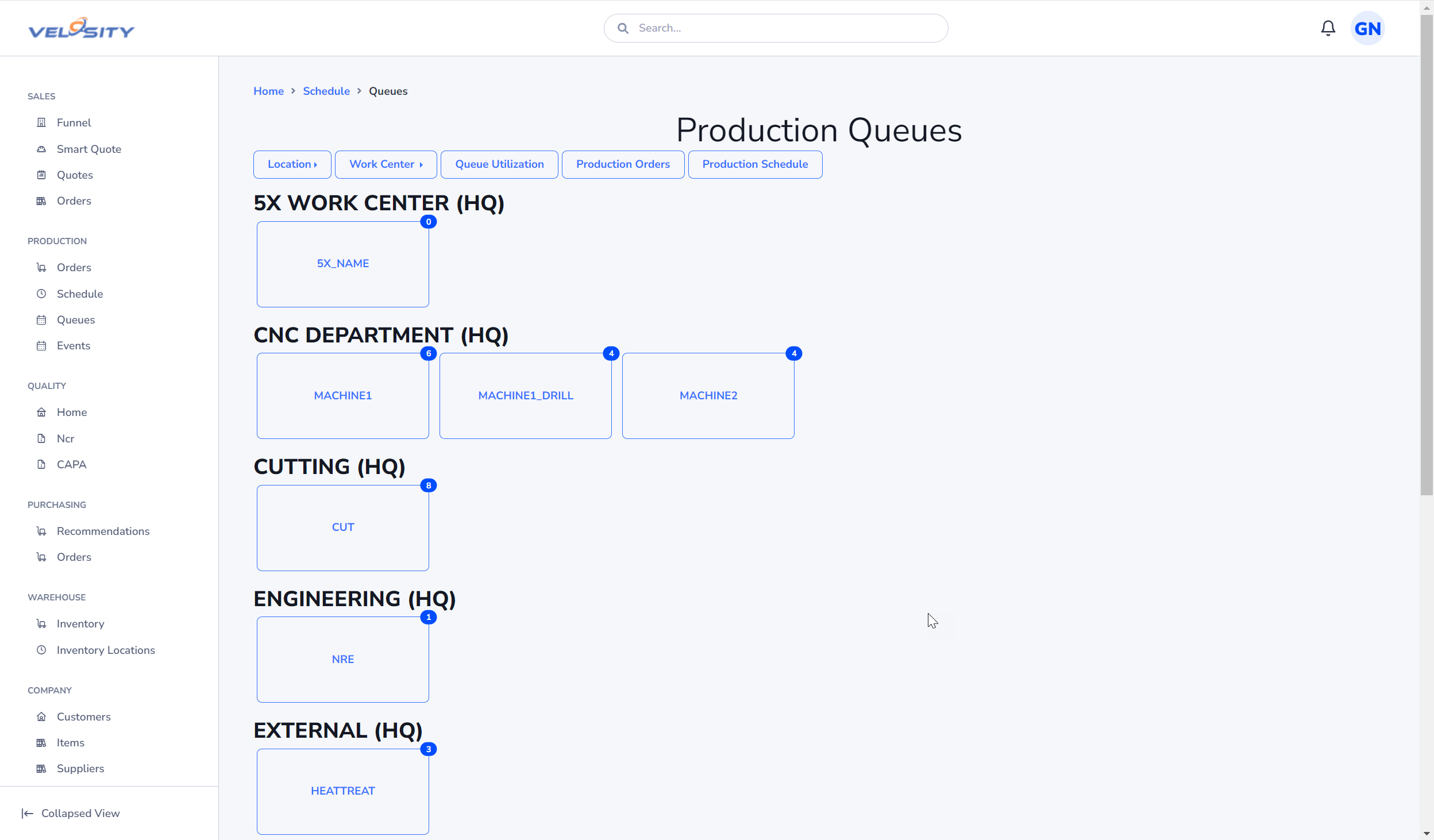Screen dimensions: 1434x840
Task: Select Funnel in the Sales menu
Action: (74, 122)
